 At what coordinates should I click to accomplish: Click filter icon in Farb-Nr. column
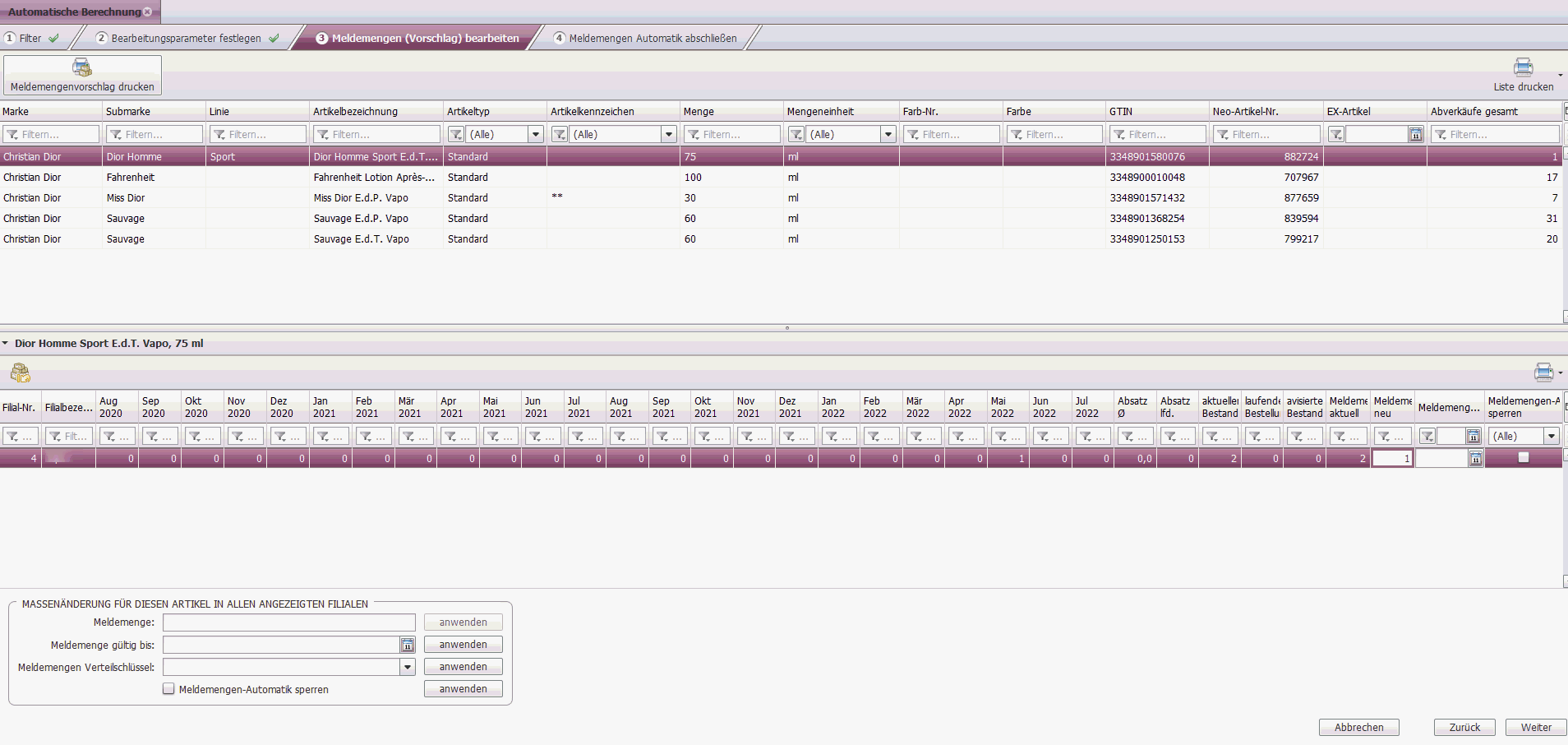913,134
